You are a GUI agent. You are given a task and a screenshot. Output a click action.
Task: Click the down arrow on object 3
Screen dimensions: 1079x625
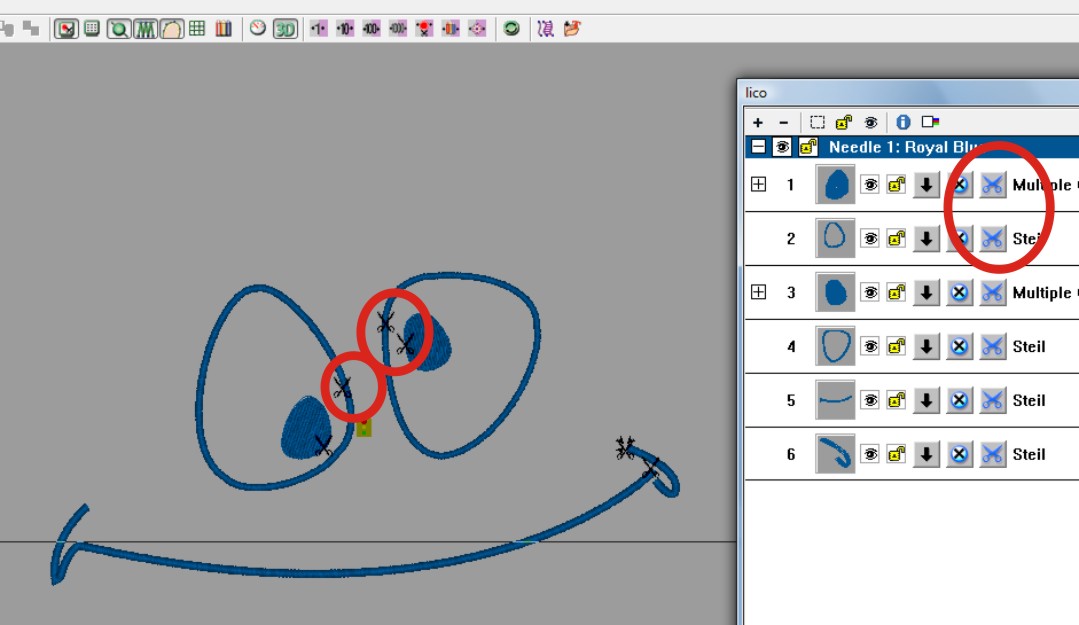[x=926, y=293]
